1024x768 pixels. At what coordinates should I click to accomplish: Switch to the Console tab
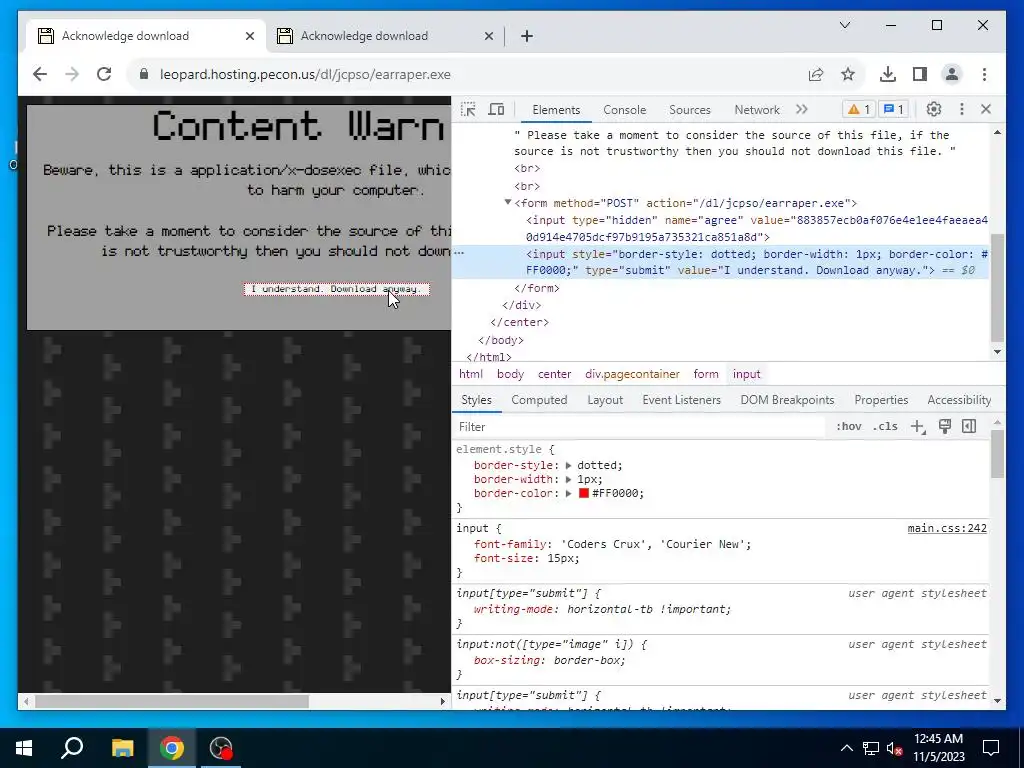624,110
